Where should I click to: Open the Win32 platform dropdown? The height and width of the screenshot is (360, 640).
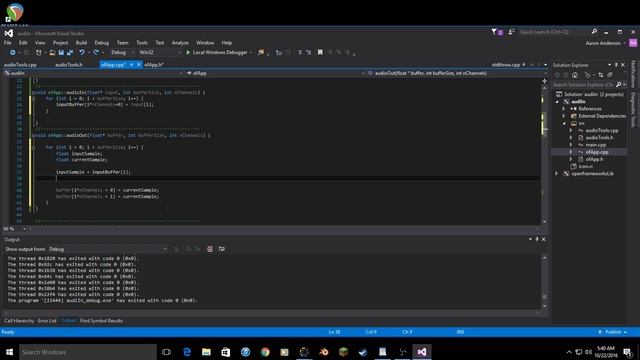click(x=160, y=53)
